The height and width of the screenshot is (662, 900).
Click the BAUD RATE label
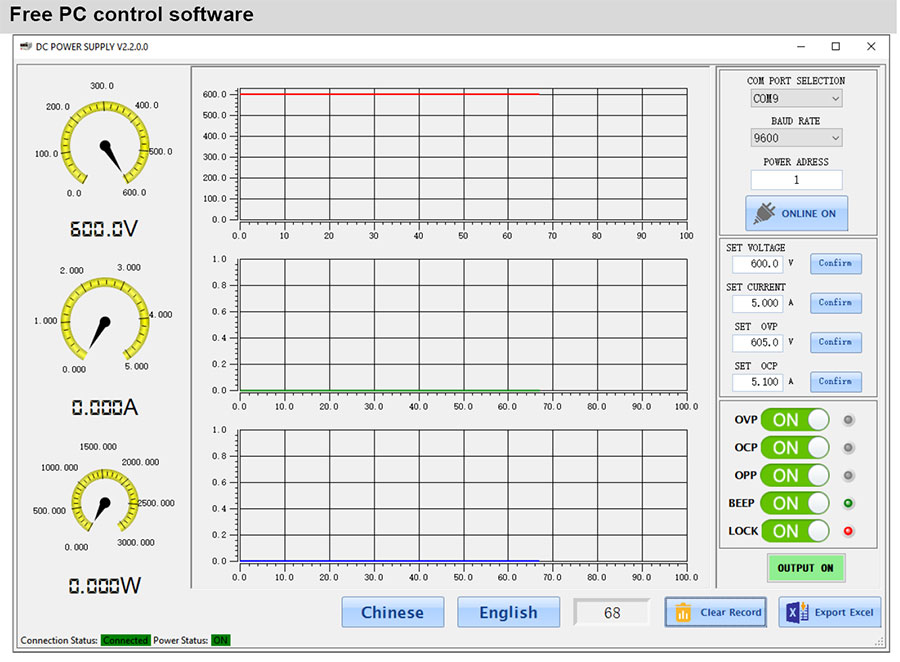point(796,121)
